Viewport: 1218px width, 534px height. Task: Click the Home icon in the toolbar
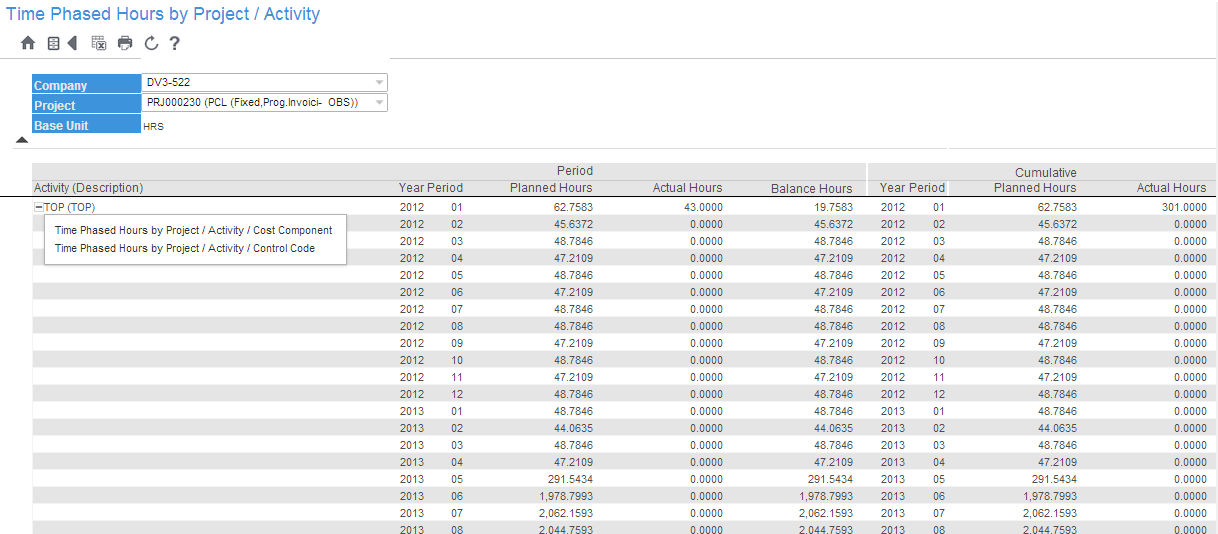pyautogui.click(x=28, y=43)
